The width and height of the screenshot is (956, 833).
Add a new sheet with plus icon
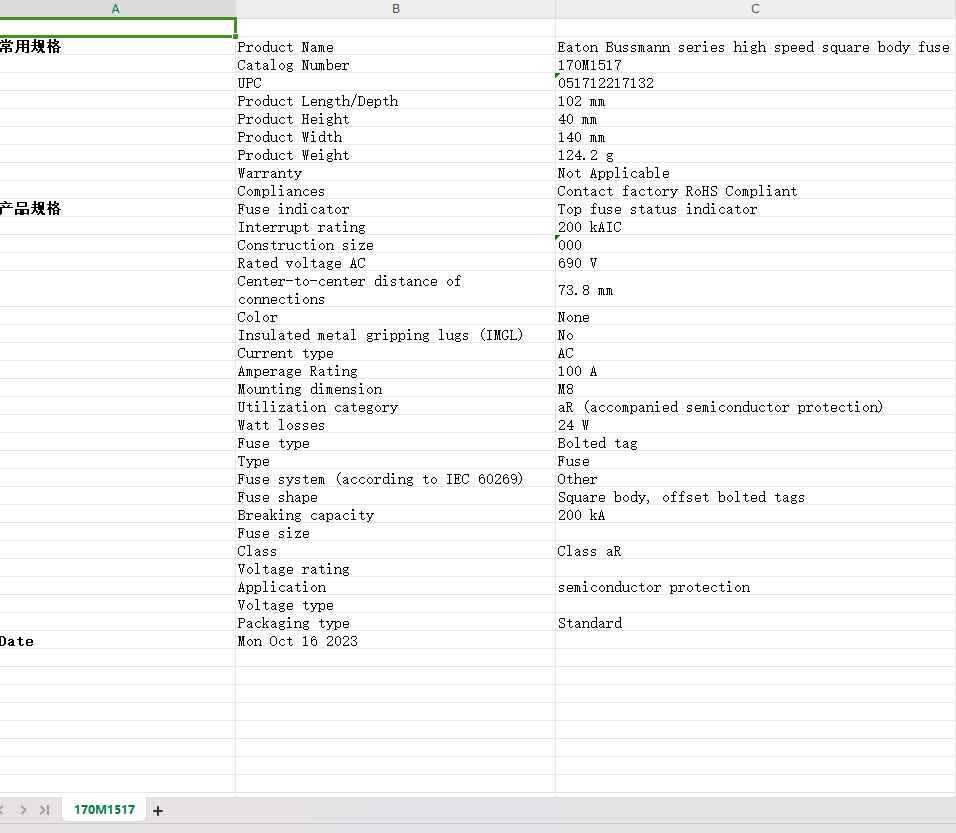[x=158, y=810]
